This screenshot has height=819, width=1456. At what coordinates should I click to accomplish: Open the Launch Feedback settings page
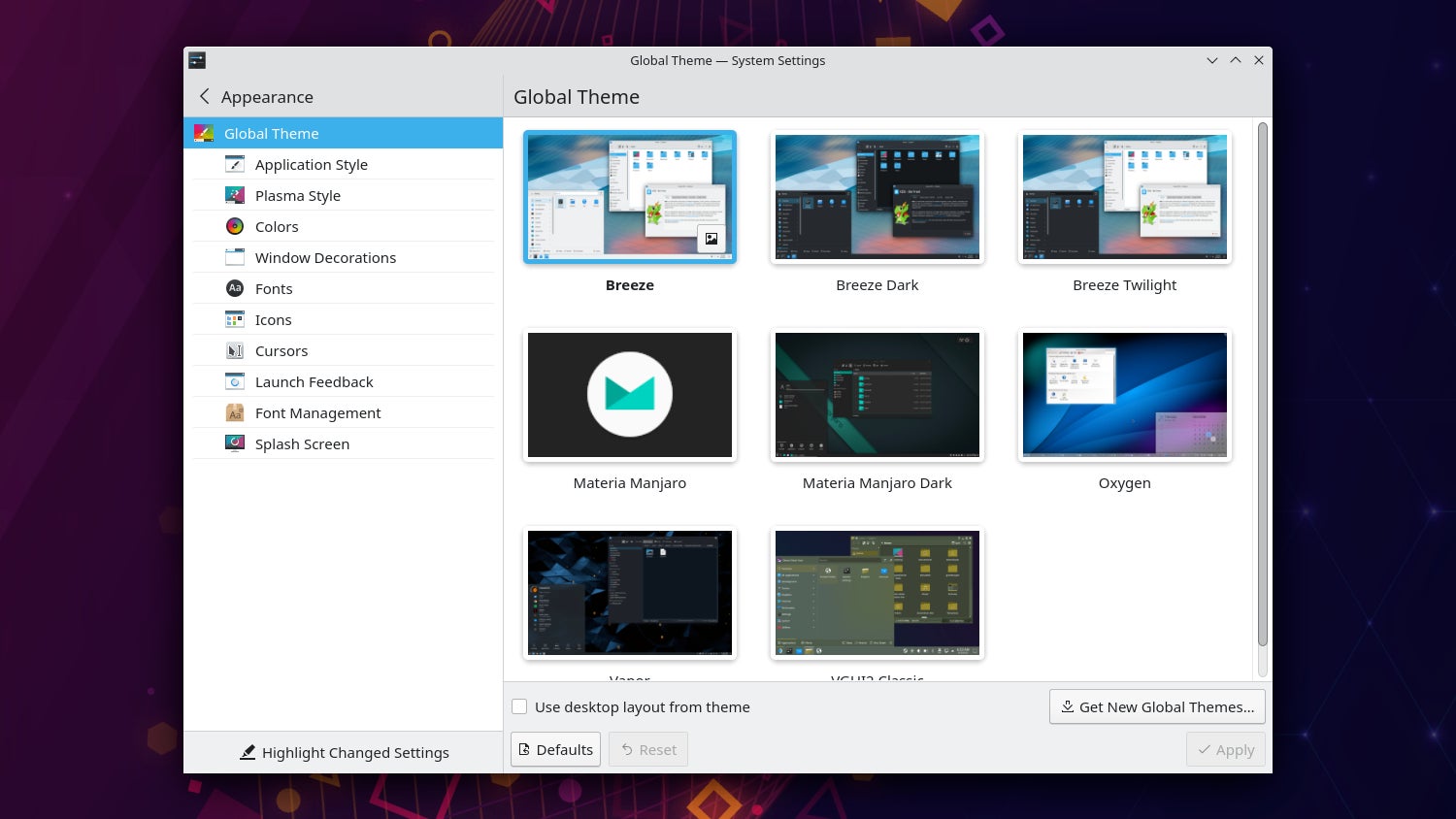[314, 382]
